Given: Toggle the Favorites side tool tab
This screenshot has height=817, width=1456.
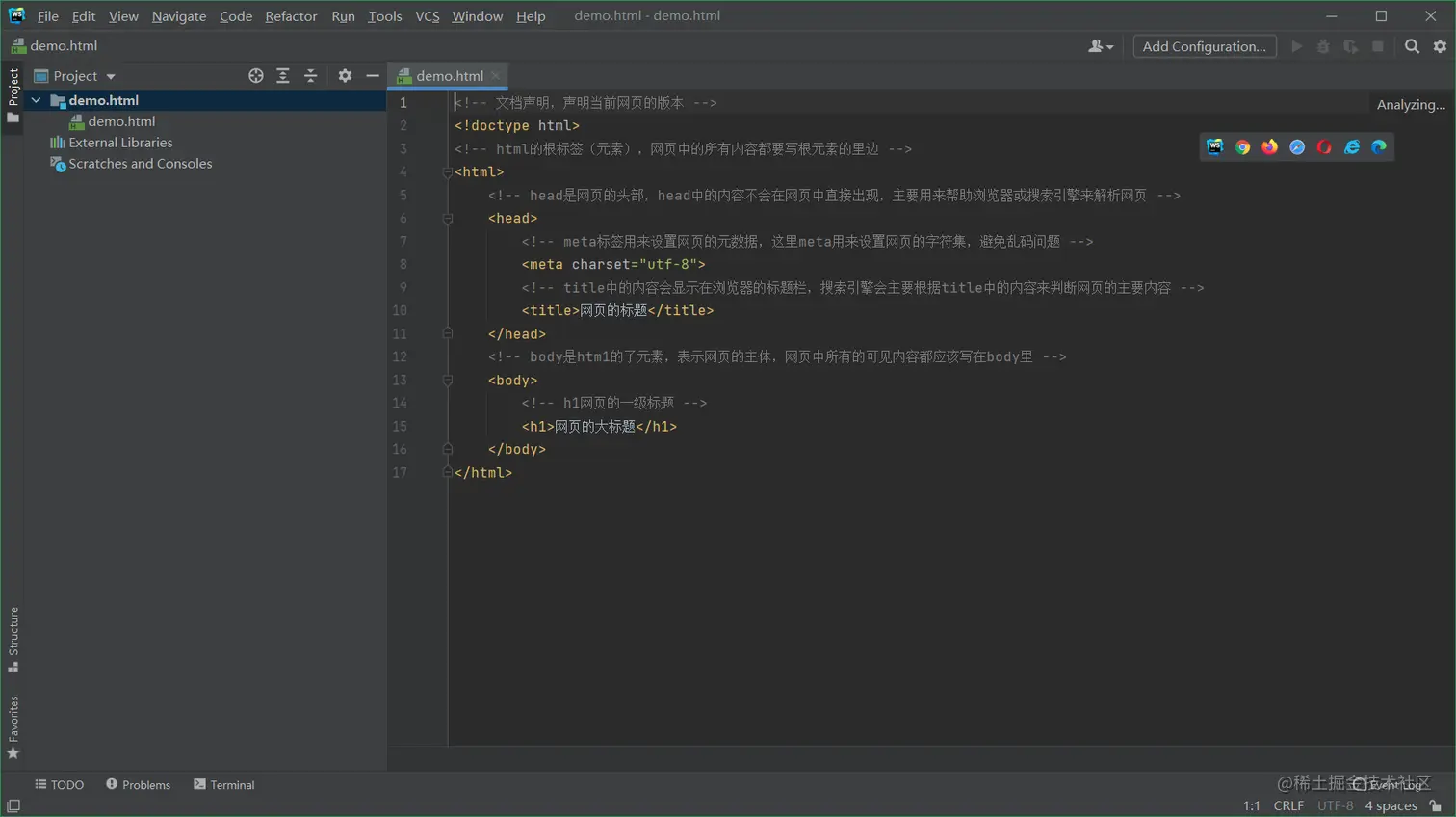Looking at the screenshot, I should [13, 727].
